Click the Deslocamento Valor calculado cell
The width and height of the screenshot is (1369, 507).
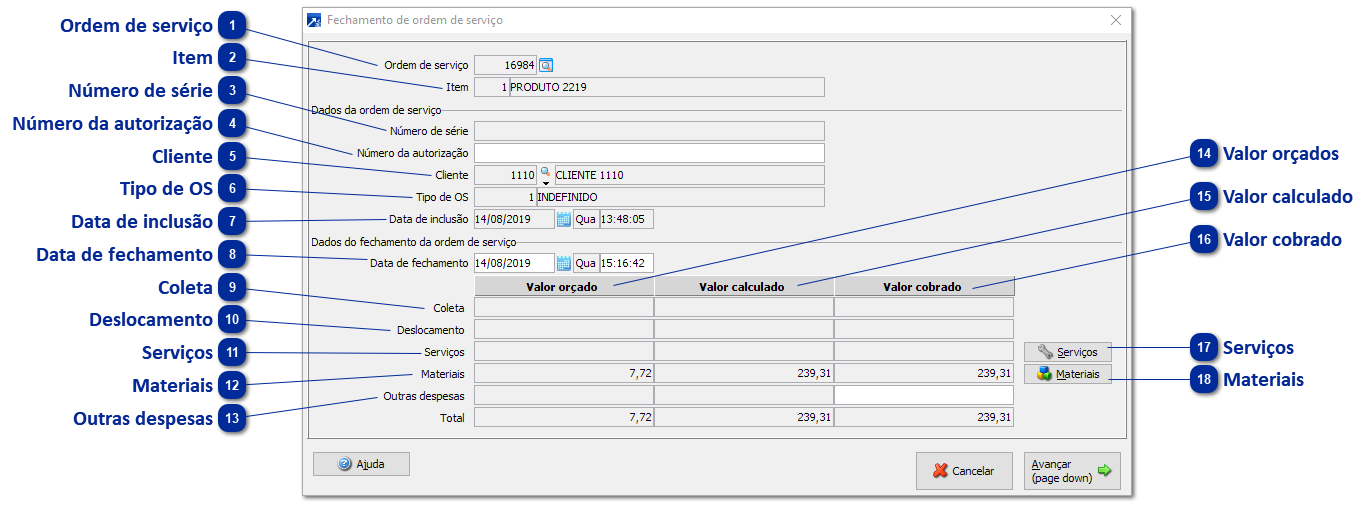click(744, 330)
